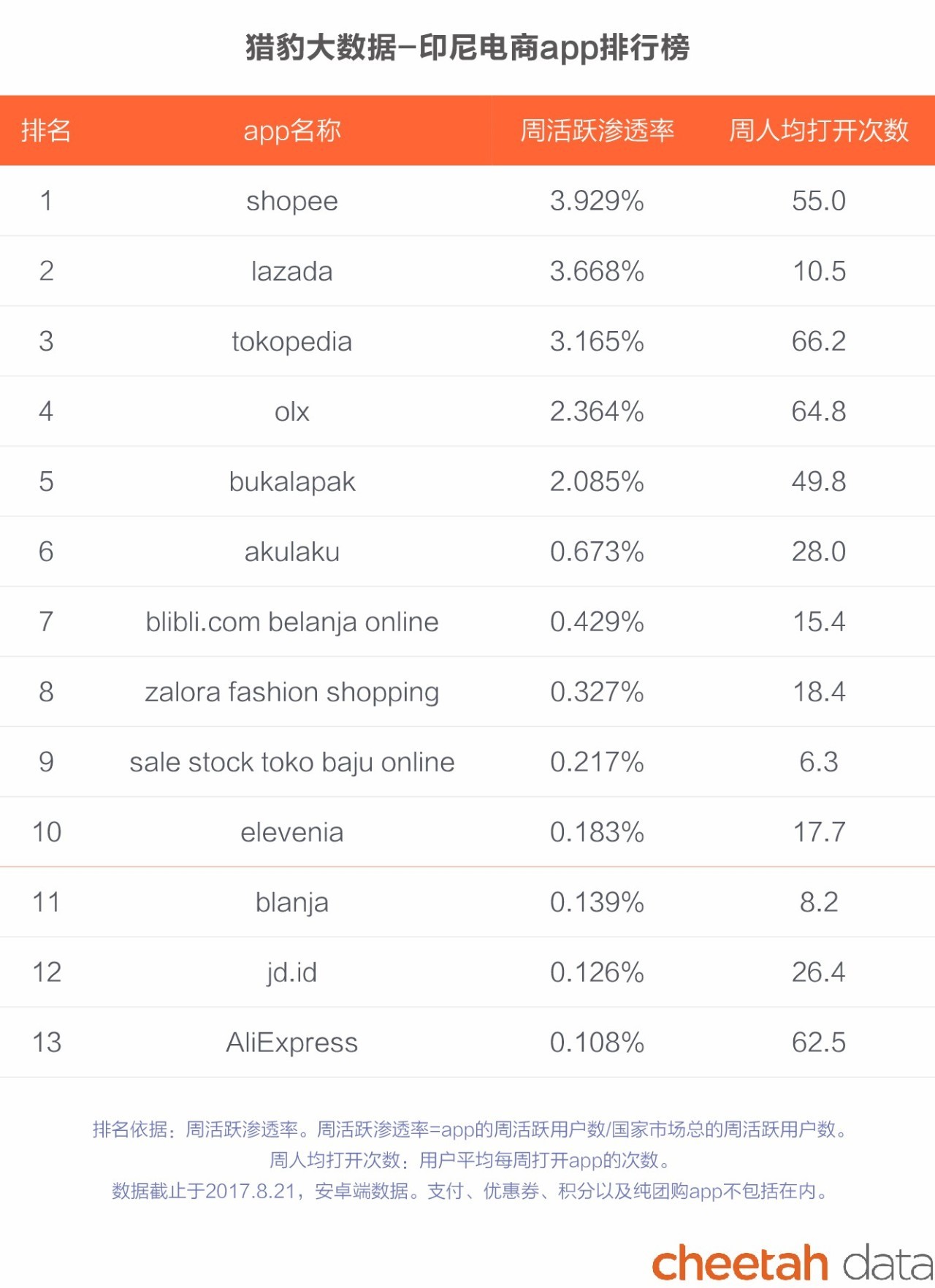Click the tokopedia entry
935x1288 pixels.
[292, 341]
